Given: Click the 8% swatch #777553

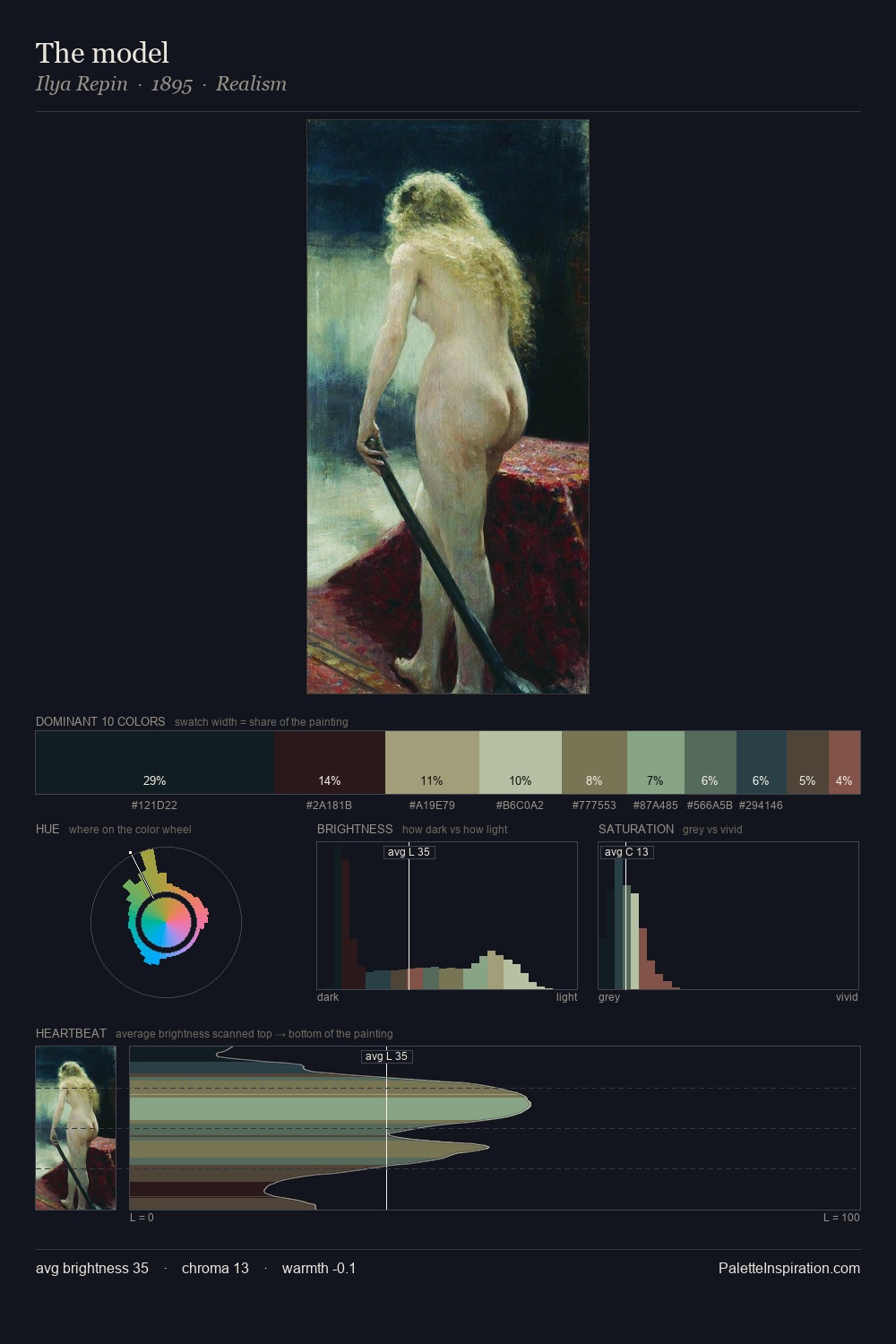Looking at the screenshot, I should point(594,762).
